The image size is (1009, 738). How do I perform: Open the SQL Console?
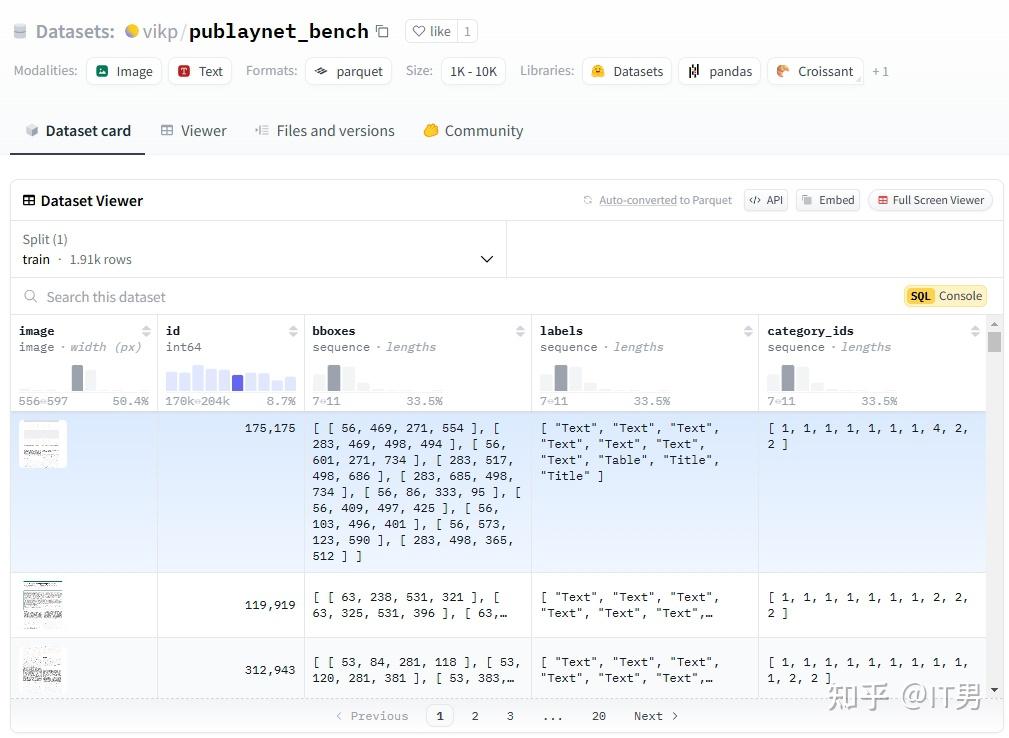pyautogui.click(x=946, y=296)
